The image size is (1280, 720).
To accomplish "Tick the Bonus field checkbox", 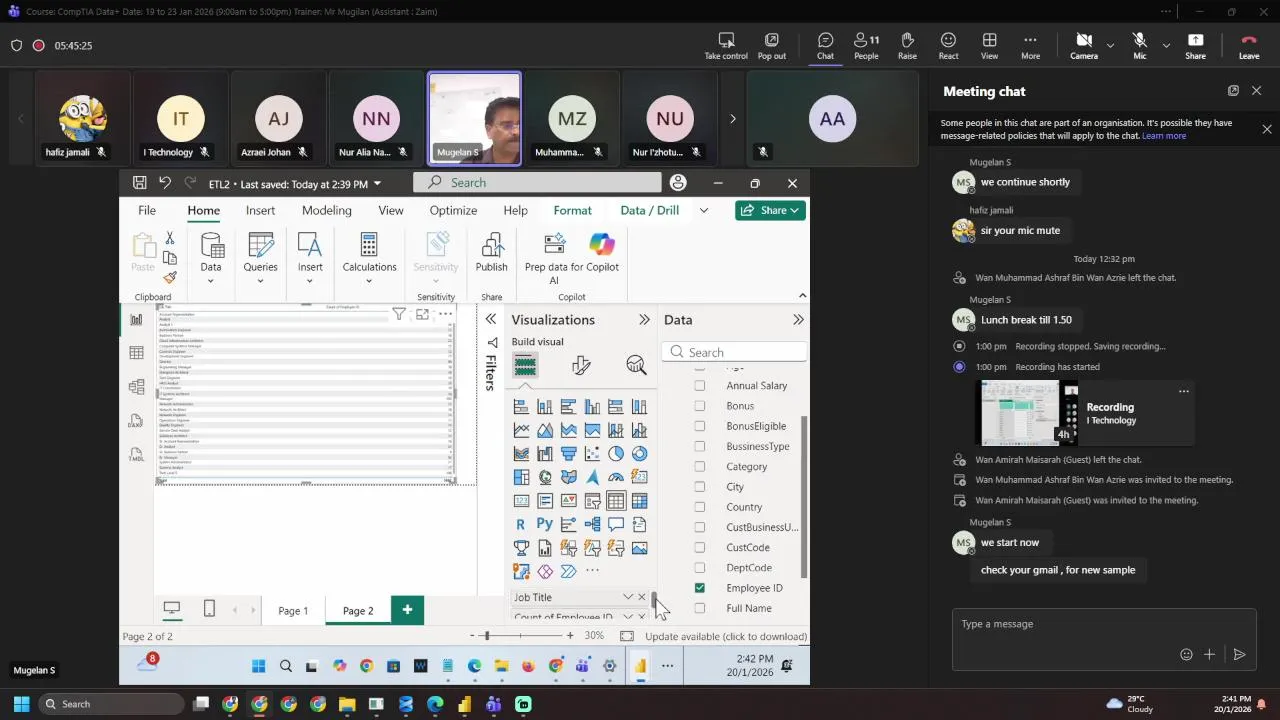I will (700, 406).
